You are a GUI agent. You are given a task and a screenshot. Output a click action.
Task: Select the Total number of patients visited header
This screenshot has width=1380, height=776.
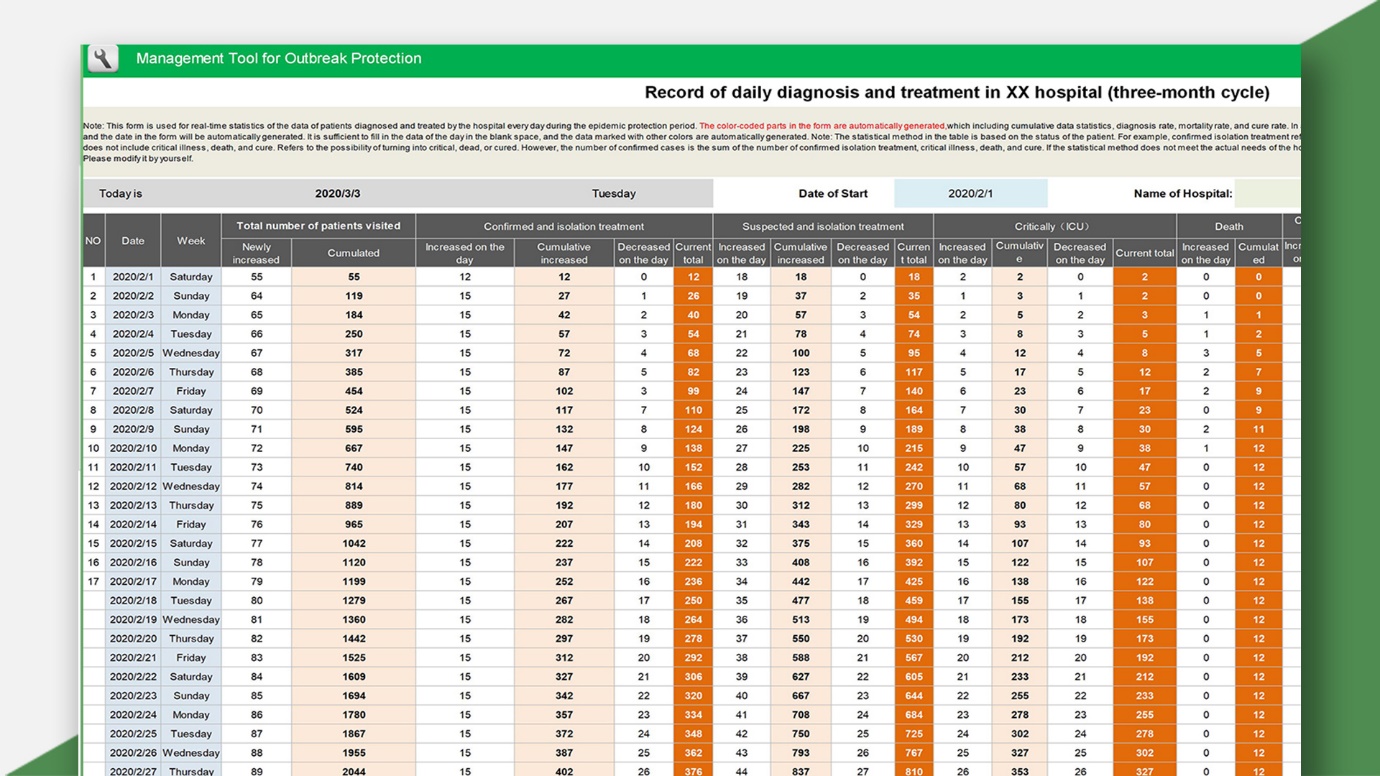coord(318,226)
